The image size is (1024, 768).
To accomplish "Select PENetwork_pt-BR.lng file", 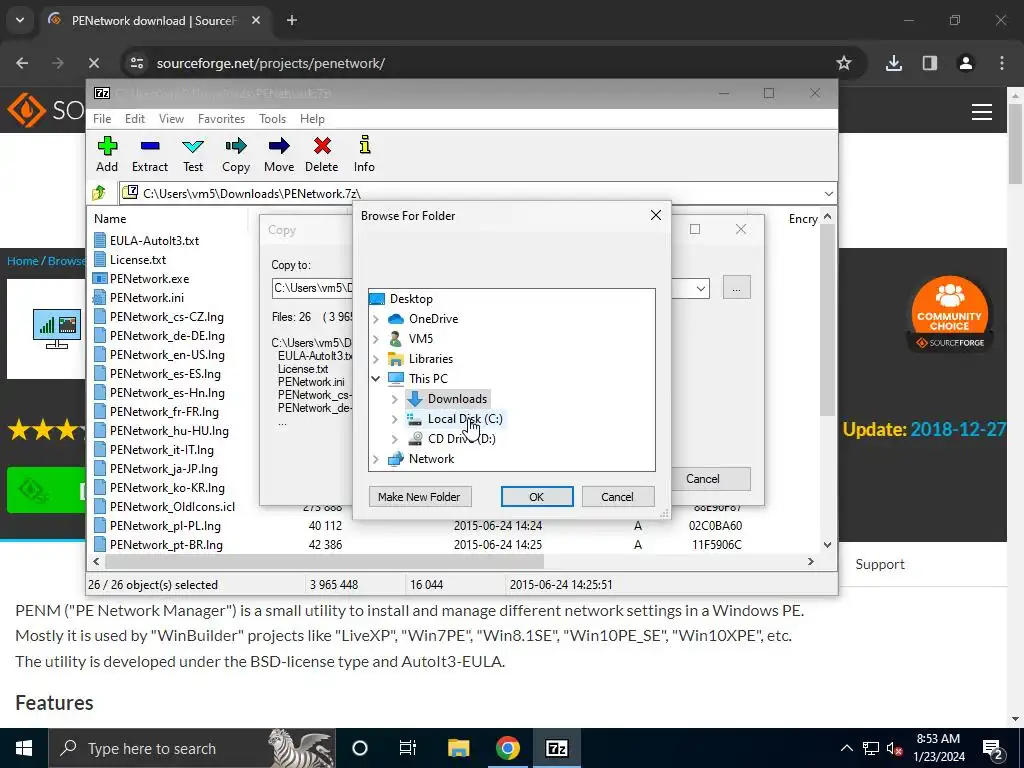I will [x=158, y=545].
